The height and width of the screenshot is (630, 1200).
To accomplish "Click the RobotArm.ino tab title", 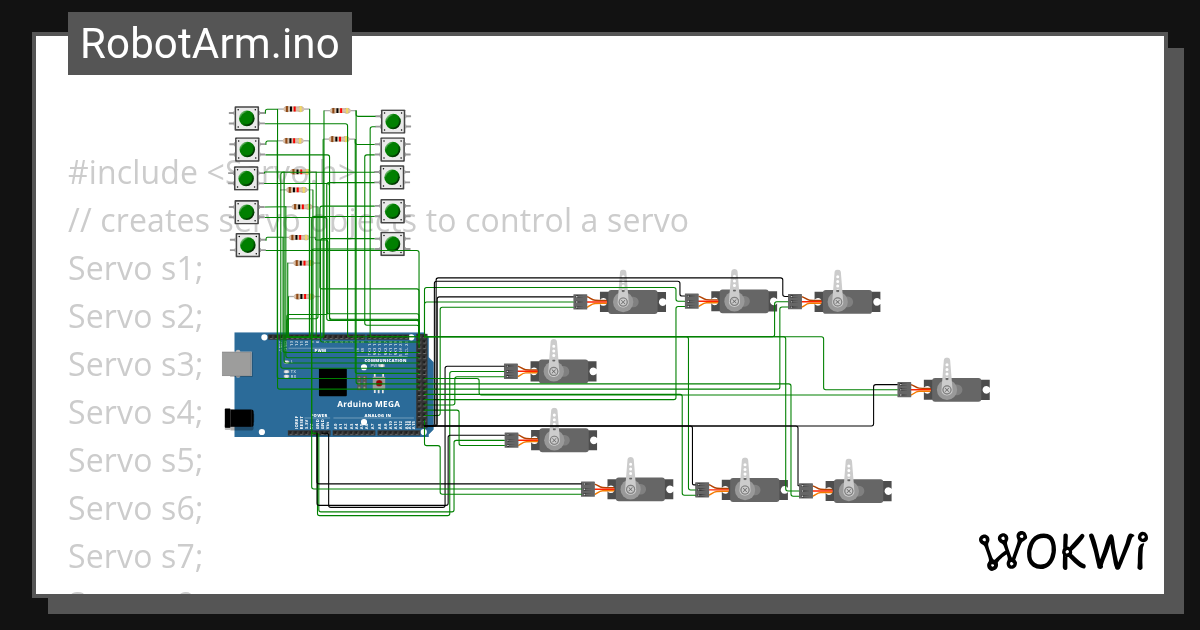I will 210,44.
